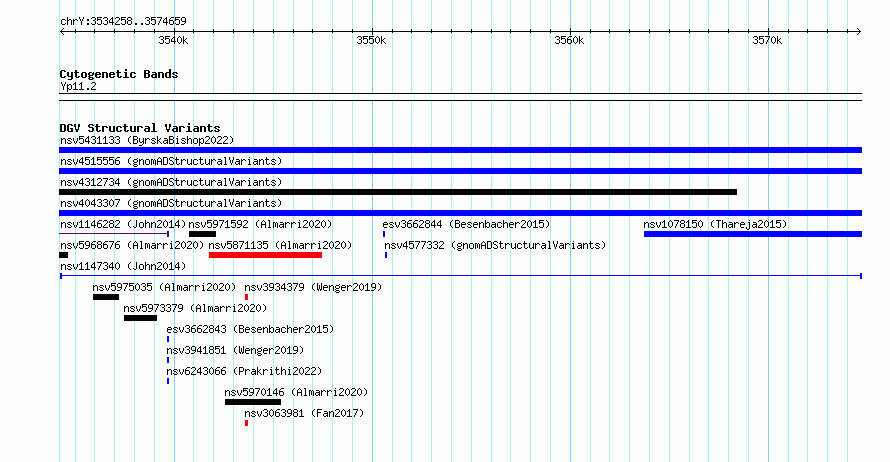Click the thin blue line of nsv1147340
Image resolution: width=890 pixels, height=462 pixels.
(460, 276)
